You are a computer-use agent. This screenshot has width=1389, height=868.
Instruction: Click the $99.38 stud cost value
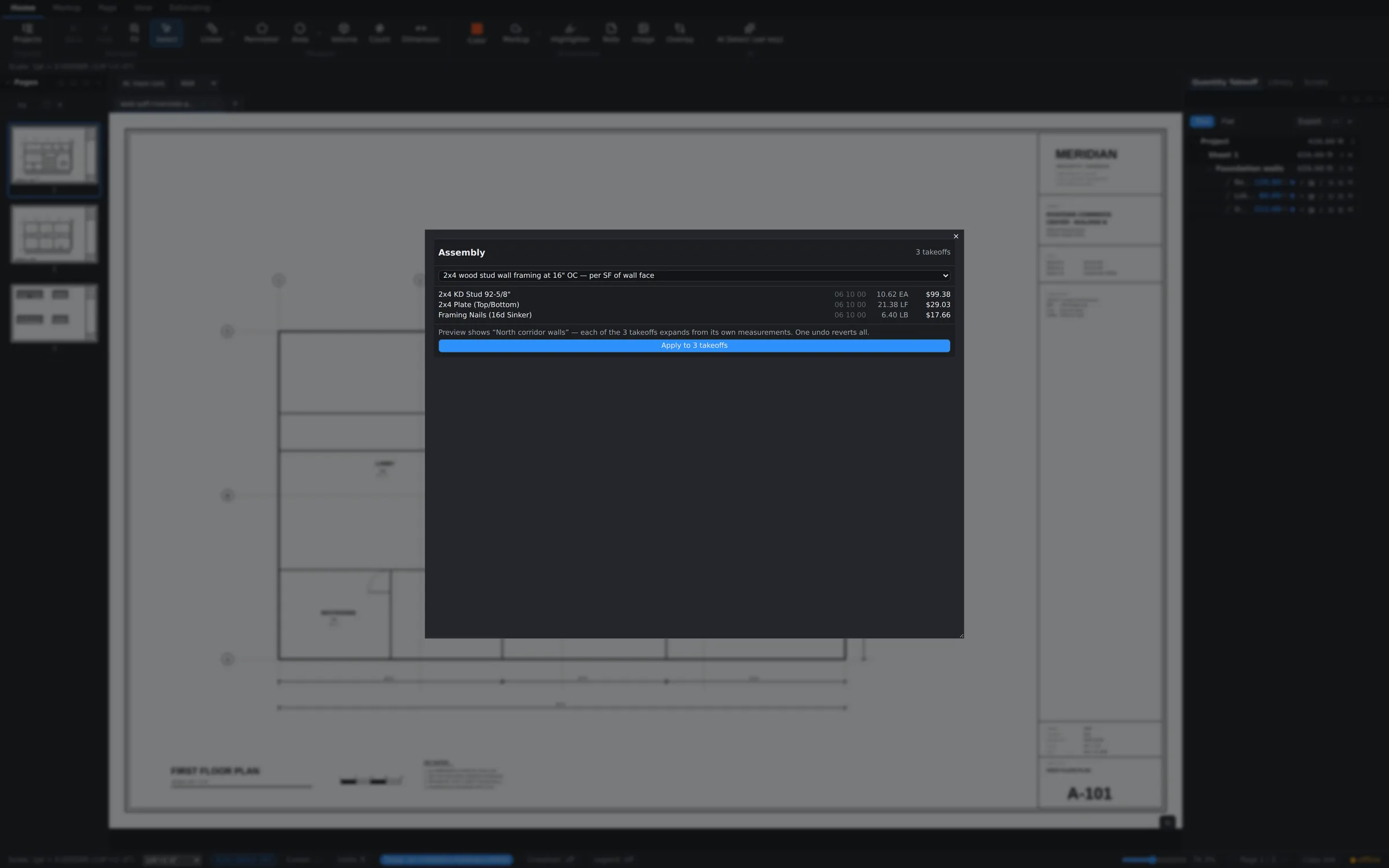tap(938, 295)
